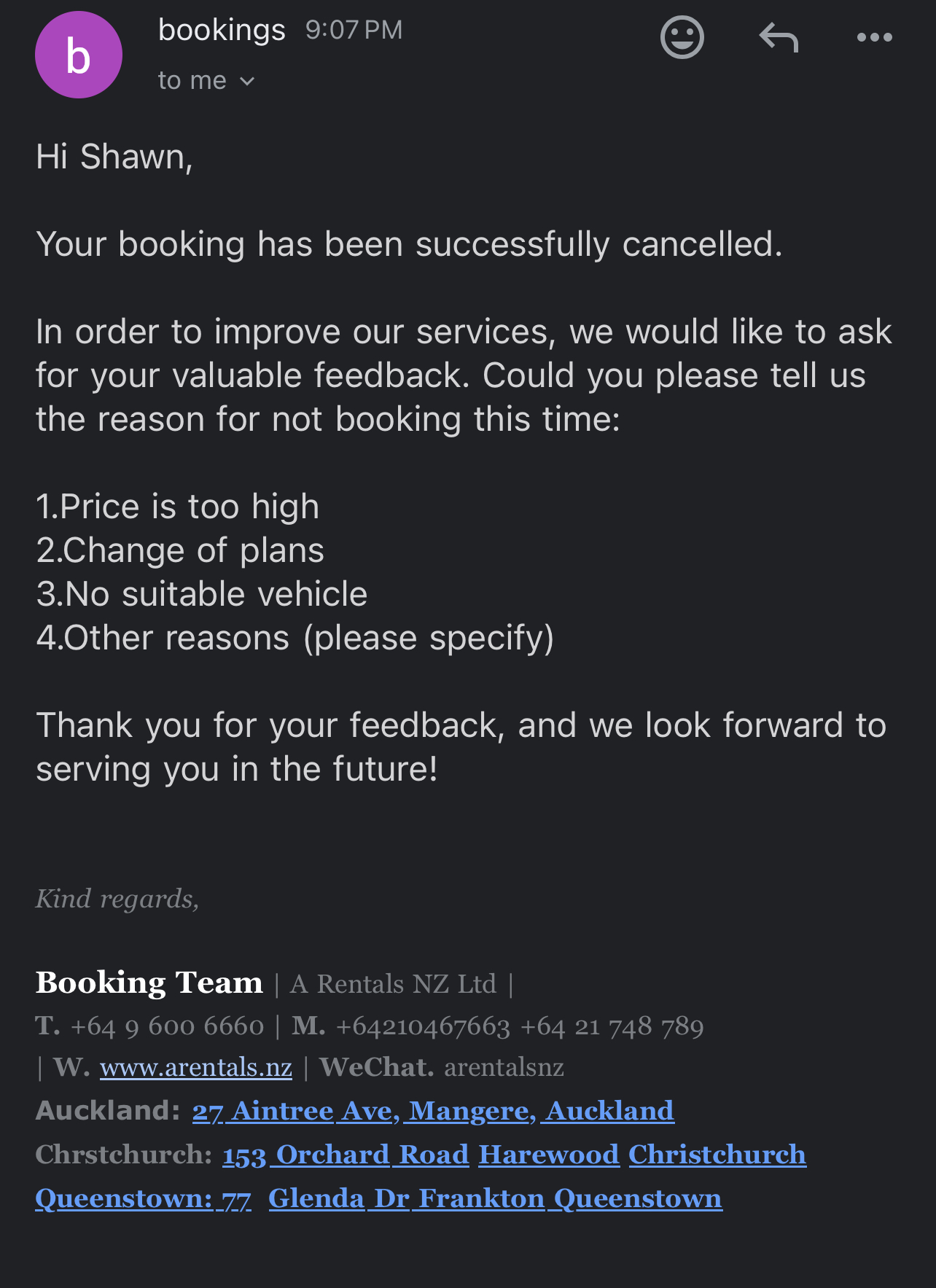Tap the purple "b" sender avatar
Image resolution: width=936 pixels, height=1288 pixels.
79,55
